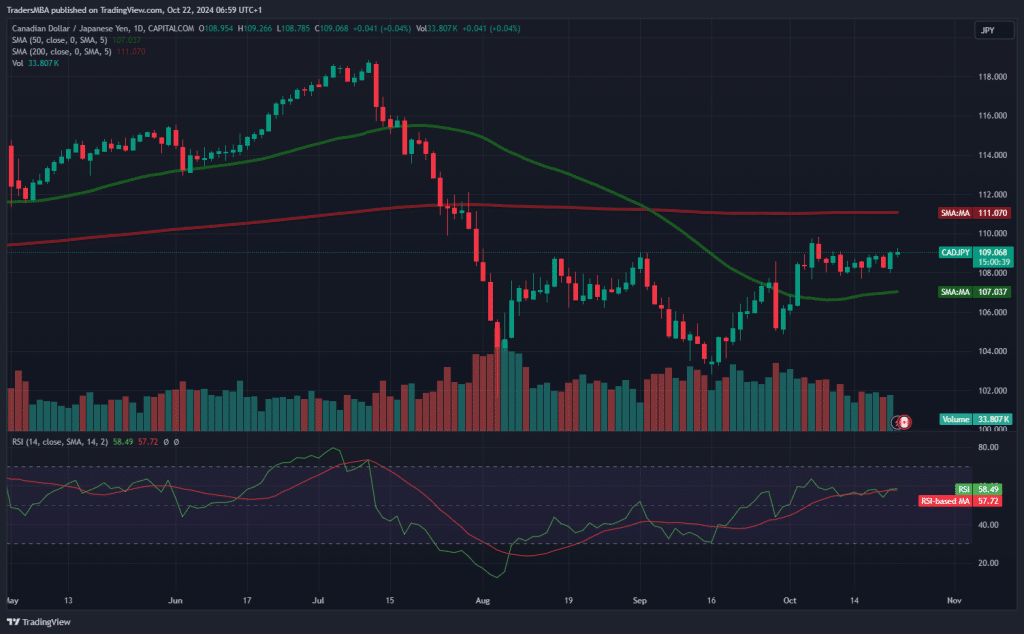Viewport: 1024px width, 634px height.
Task: Click the JPY currency button
Action: tap(987, 31)
